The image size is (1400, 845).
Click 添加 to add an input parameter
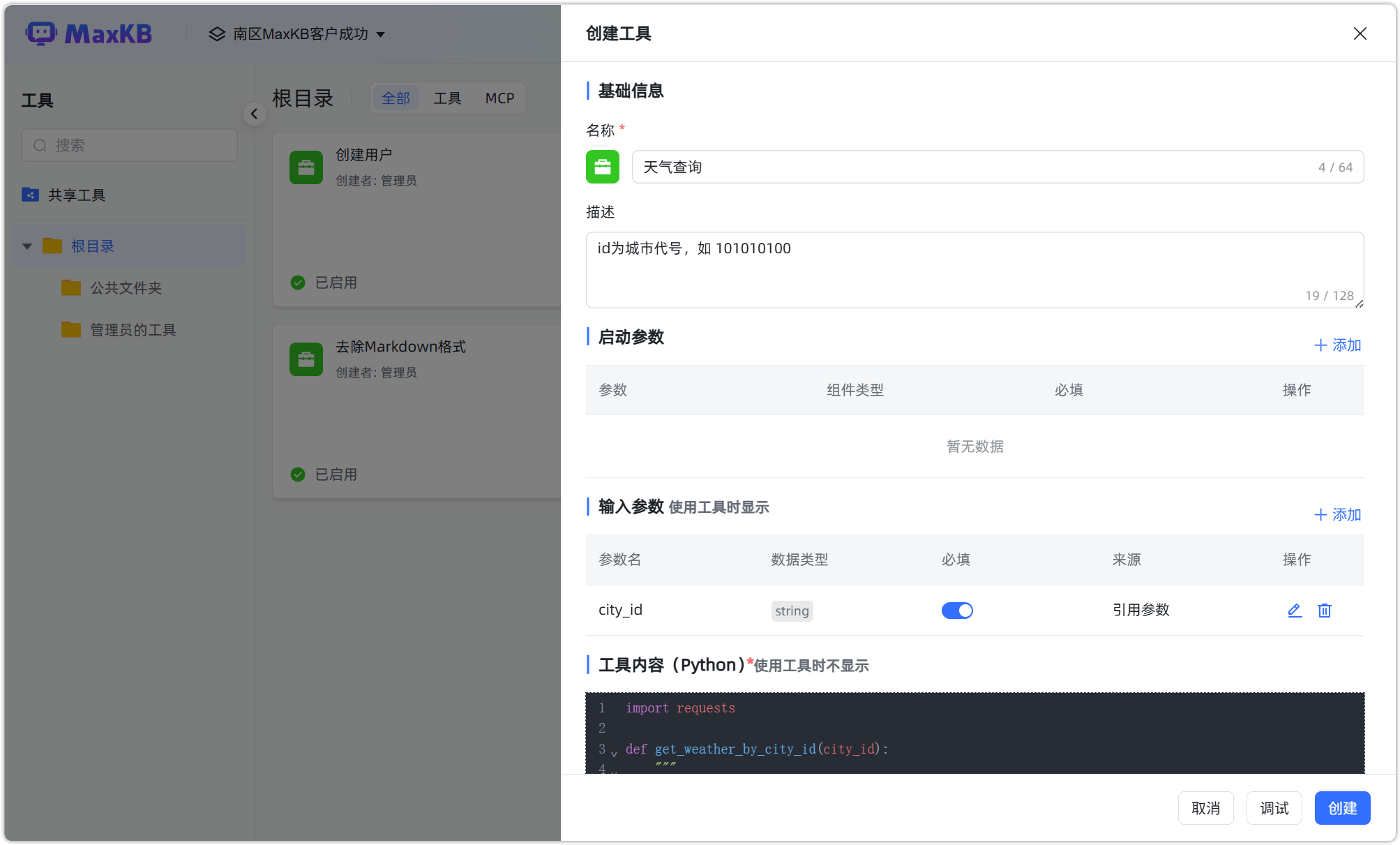(x=1337, y=514)
